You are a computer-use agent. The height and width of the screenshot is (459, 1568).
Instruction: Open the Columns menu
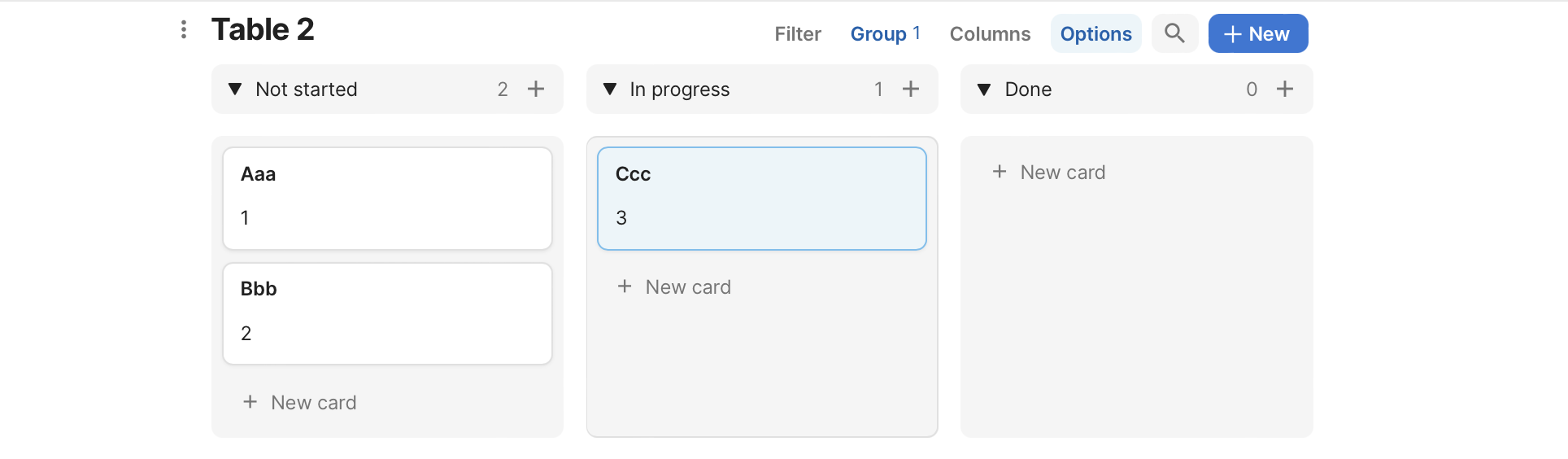pyautogui.click(x=990, y=34)
